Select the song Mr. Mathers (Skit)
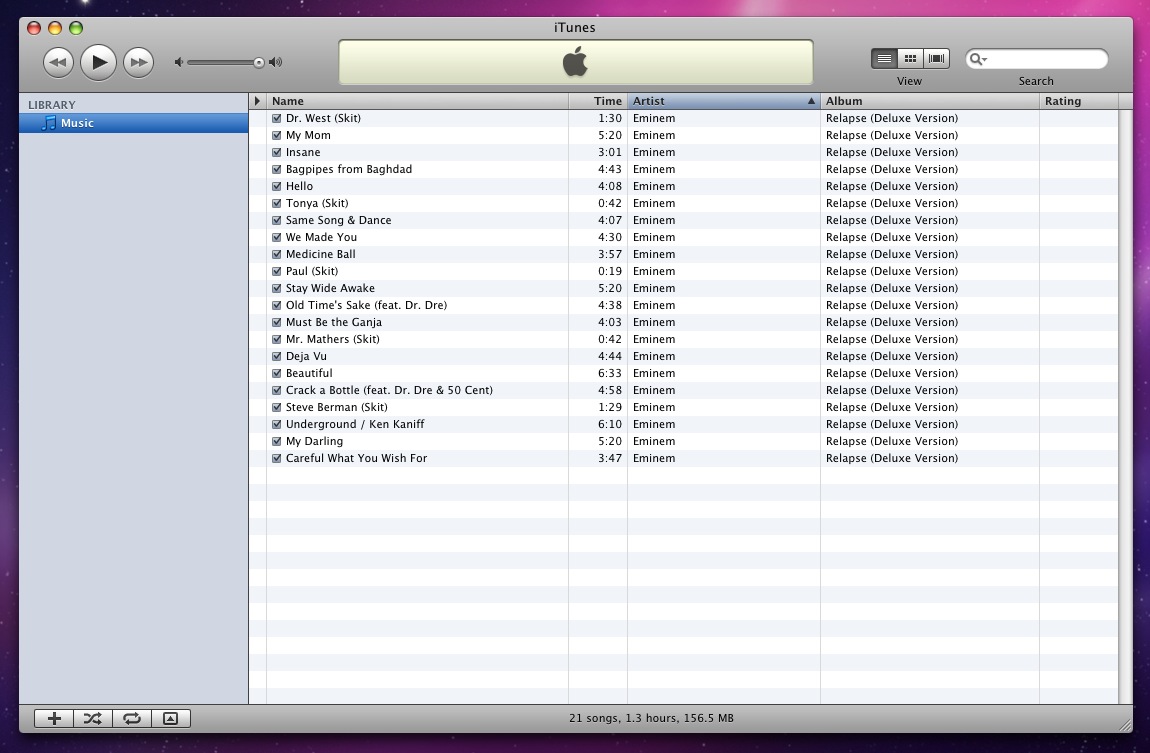The image size is (1150, 753). (x=332, y=339)
